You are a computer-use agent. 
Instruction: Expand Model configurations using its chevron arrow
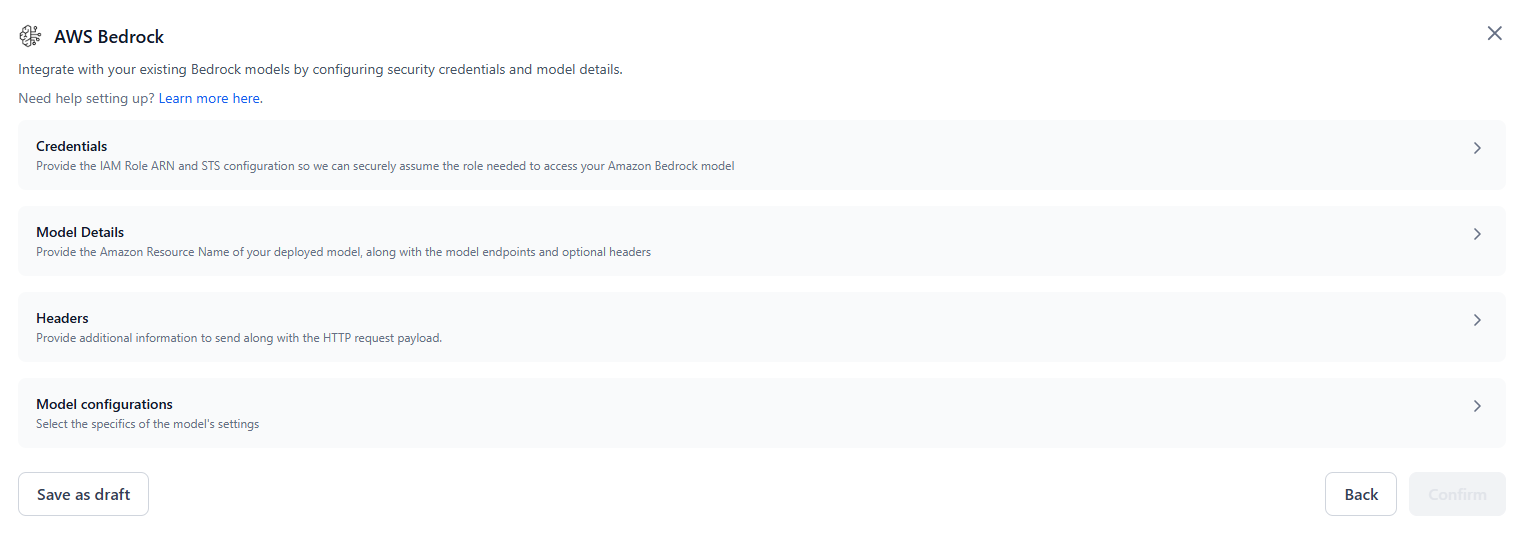click(x=1477, y=406)
